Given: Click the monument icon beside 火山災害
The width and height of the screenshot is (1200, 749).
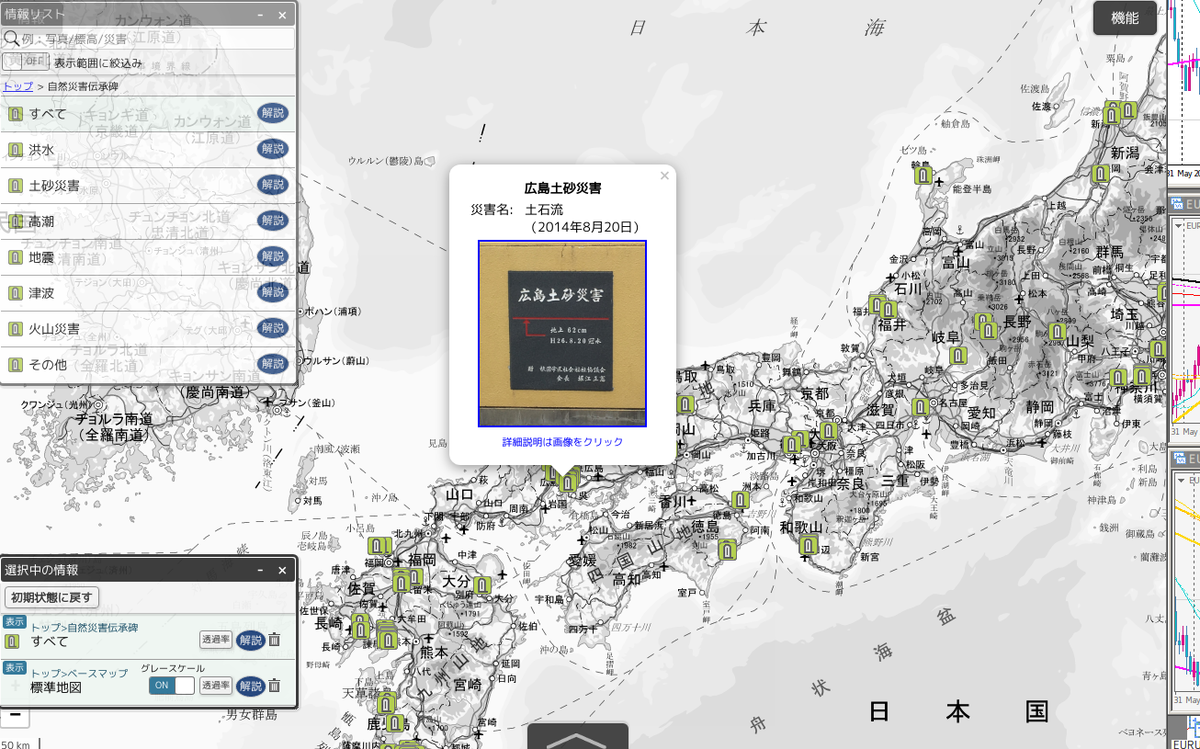Looking at the screenshot, I should pos(15,329).
